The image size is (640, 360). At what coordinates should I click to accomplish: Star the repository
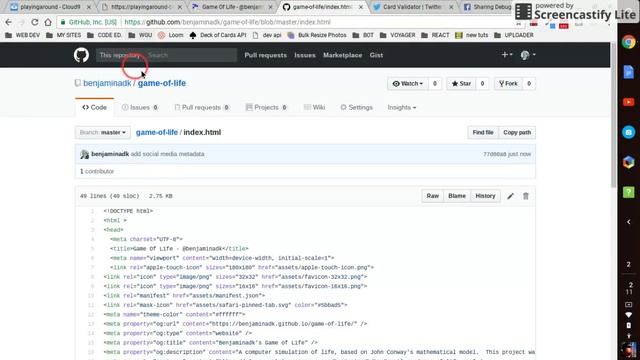pyautogui.click(x=461, y=84)
